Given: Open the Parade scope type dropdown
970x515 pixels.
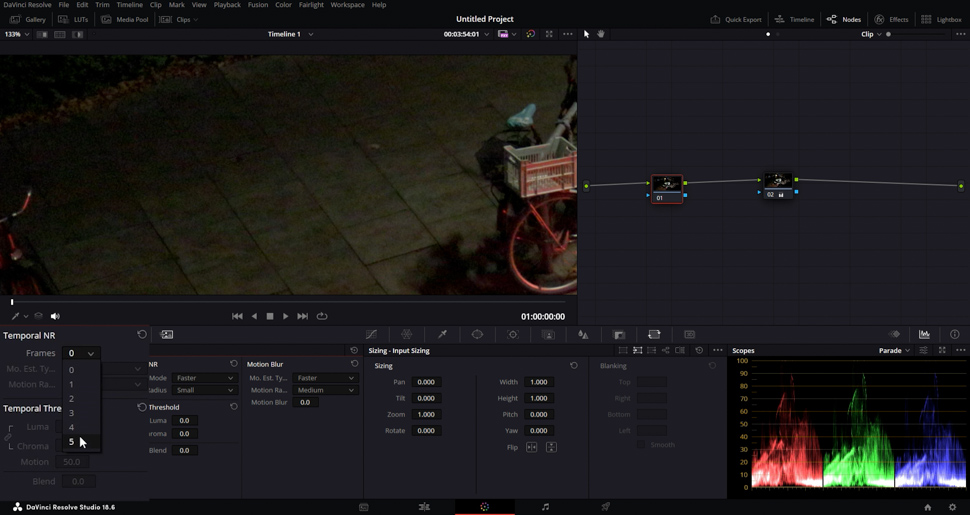Looking at the screenshot, I should (895, 350).
